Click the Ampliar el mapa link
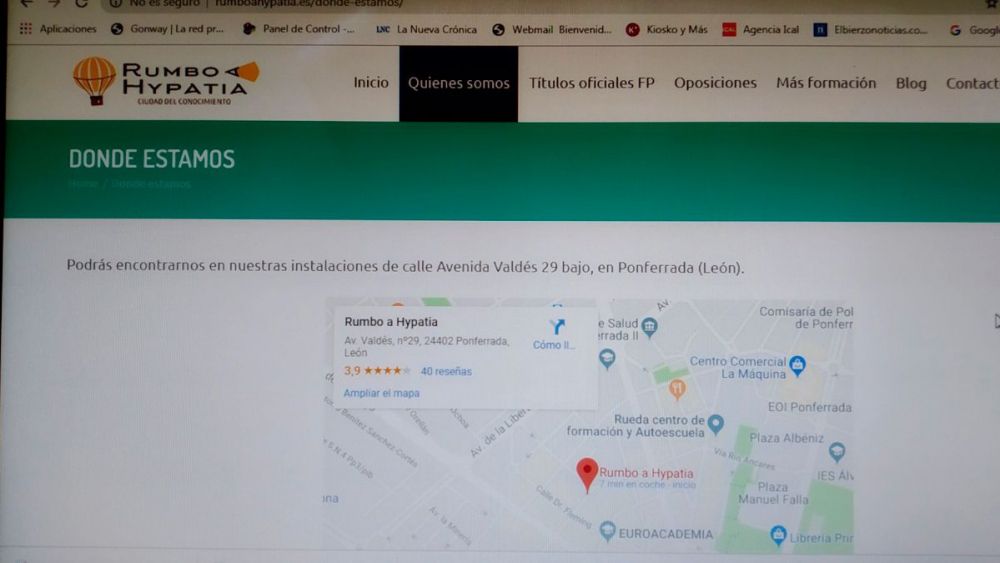Viewport: 1000px width, 563px height. tap(381, 393)
